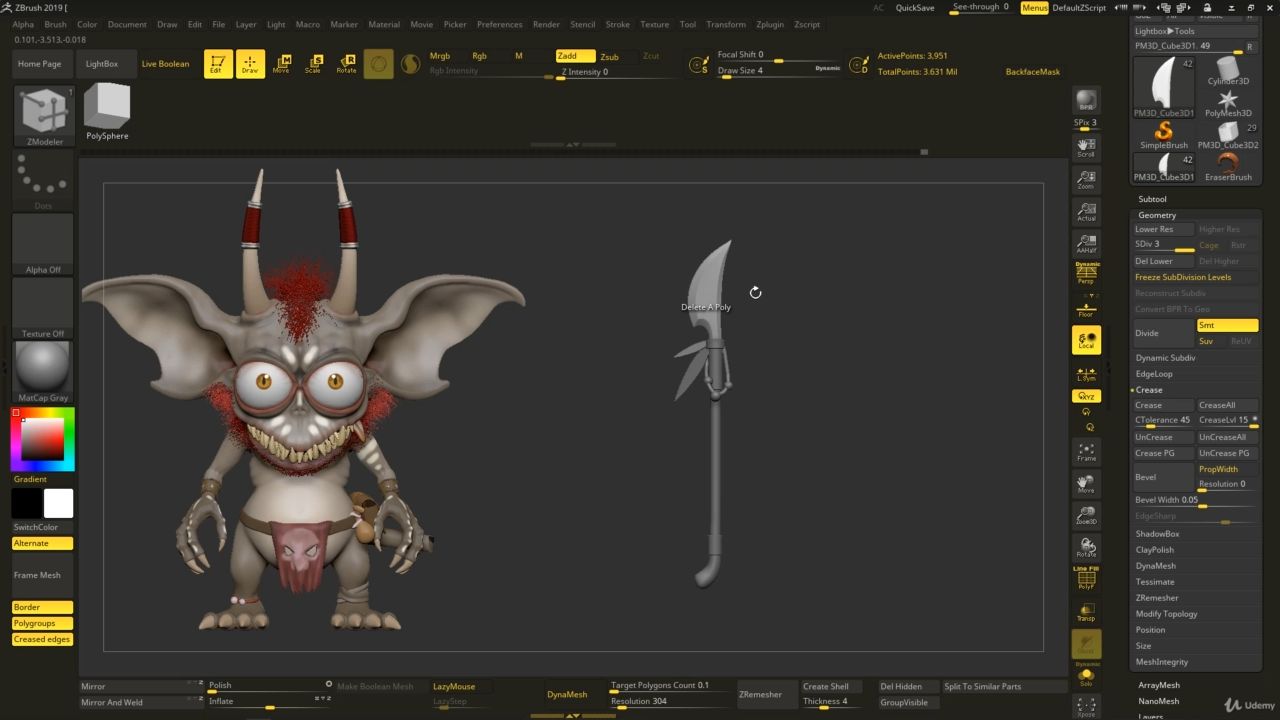
Task: Click the white secondary color swatch
Action: pyautogui.click(x=59, y=503)
